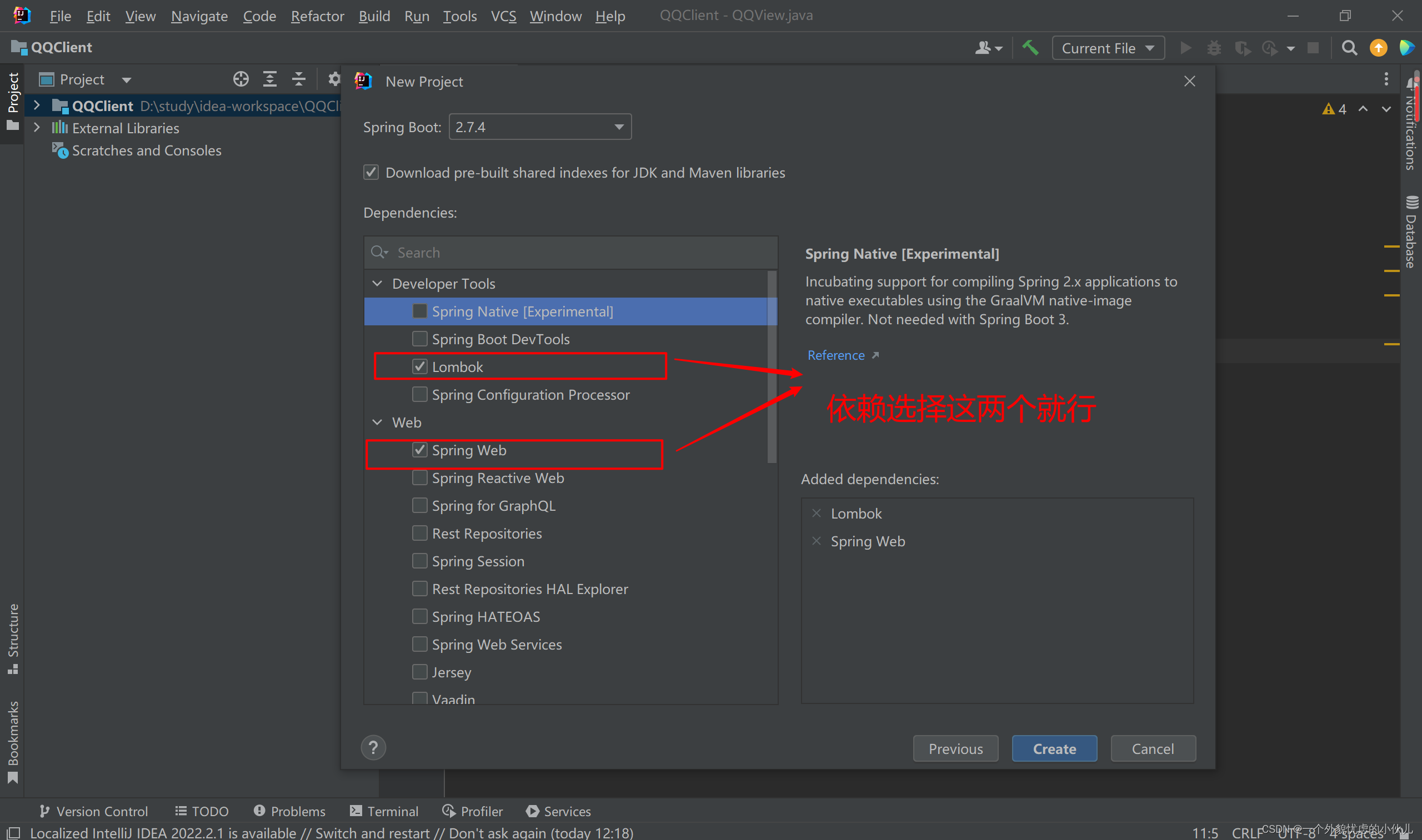Click the Stop square icon
Screen dimensions: 1422x840
(1313, 48)
